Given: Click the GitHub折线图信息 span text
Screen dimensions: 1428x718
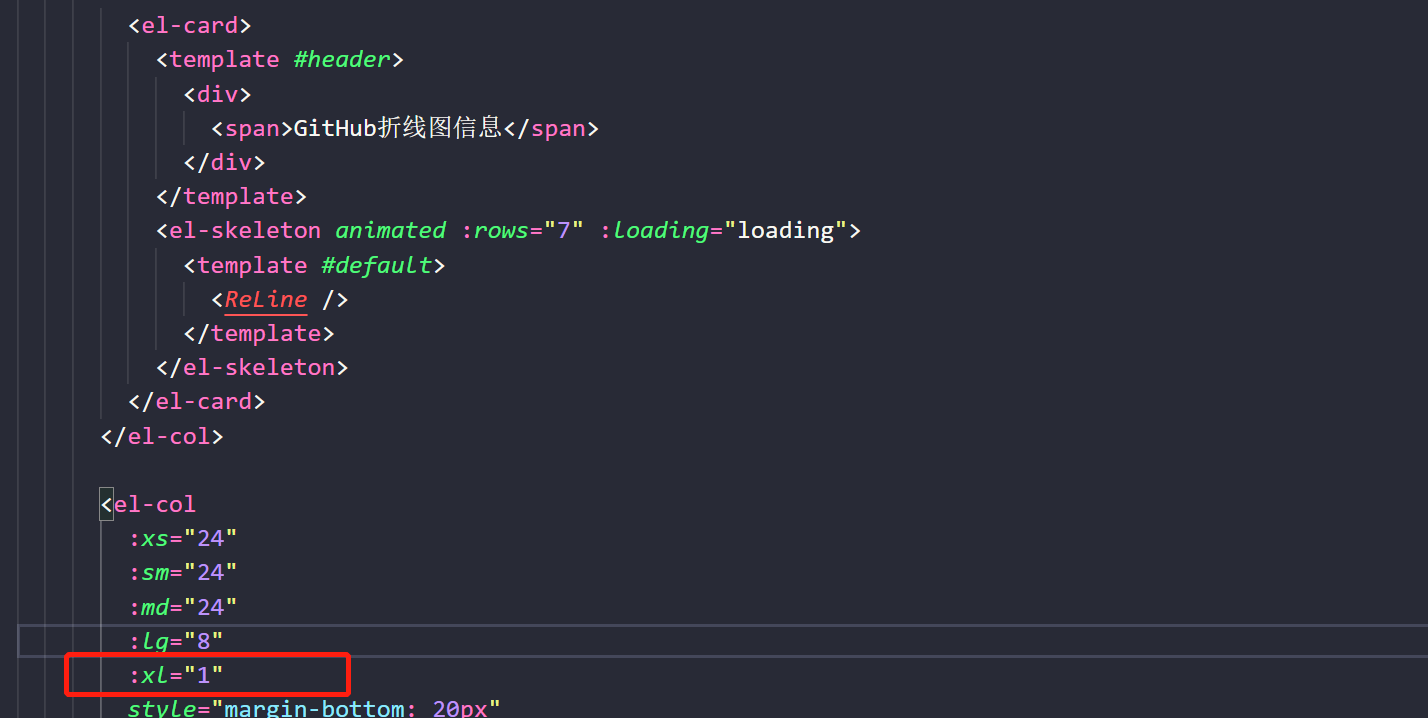Looking at the screenshot, I should [390, 127].
